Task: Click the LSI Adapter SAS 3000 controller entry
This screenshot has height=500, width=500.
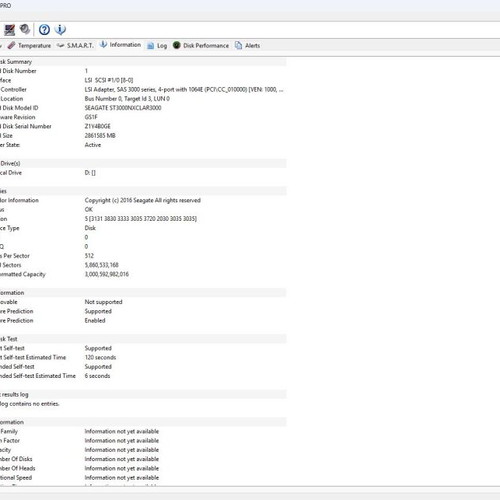Action: click(184, 89)
